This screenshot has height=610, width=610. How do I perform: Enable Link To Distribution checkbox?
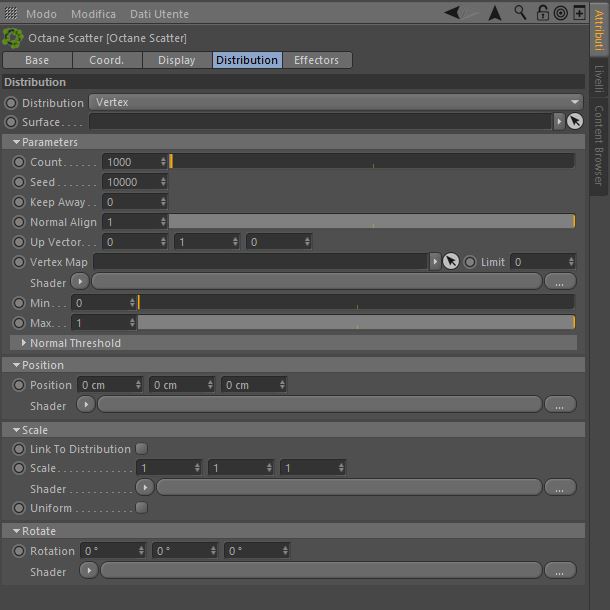(142, 449)
